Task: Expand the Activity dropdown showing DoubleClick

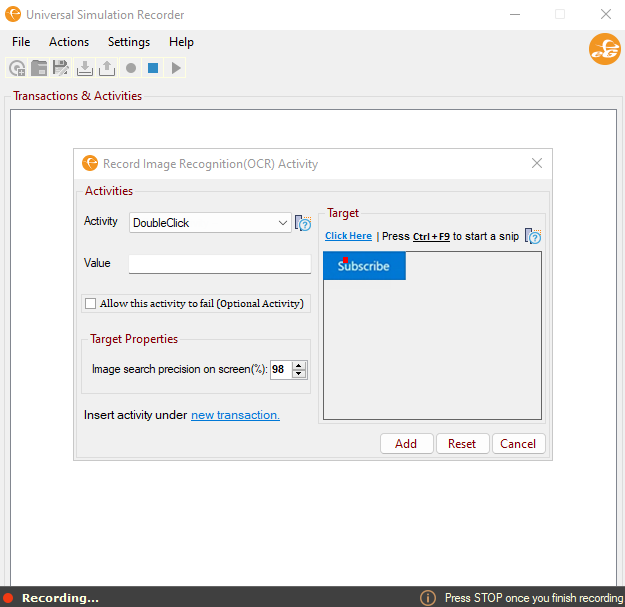Action: [283, 223]
